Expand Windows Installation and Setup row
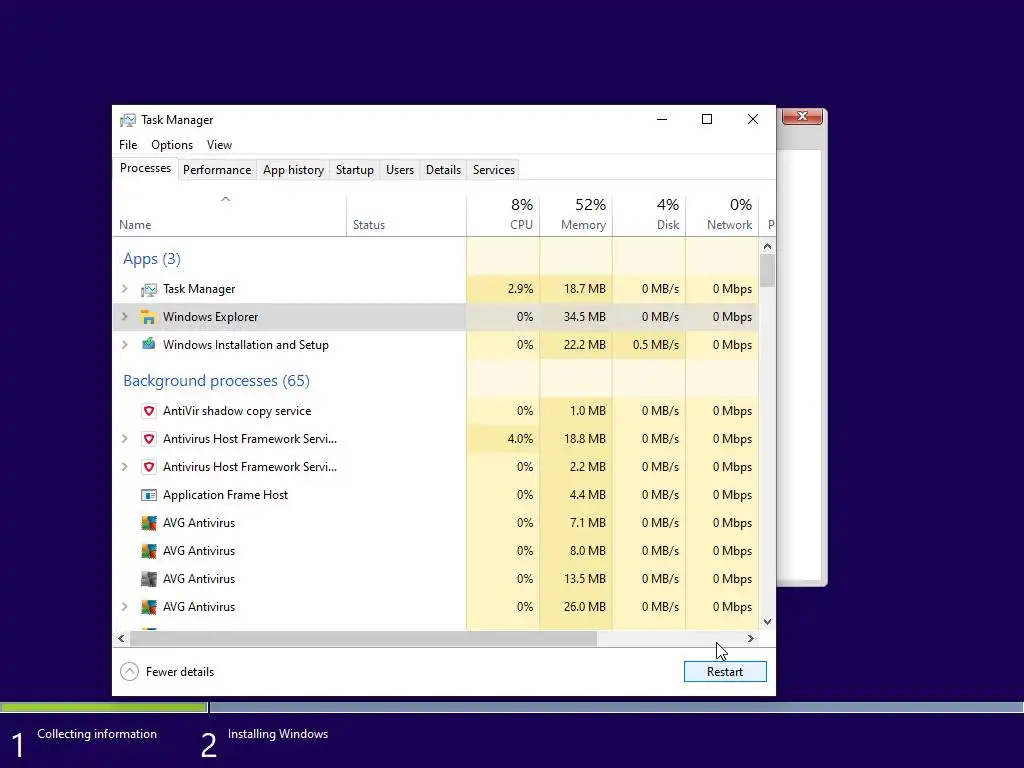 coord(125,345)
